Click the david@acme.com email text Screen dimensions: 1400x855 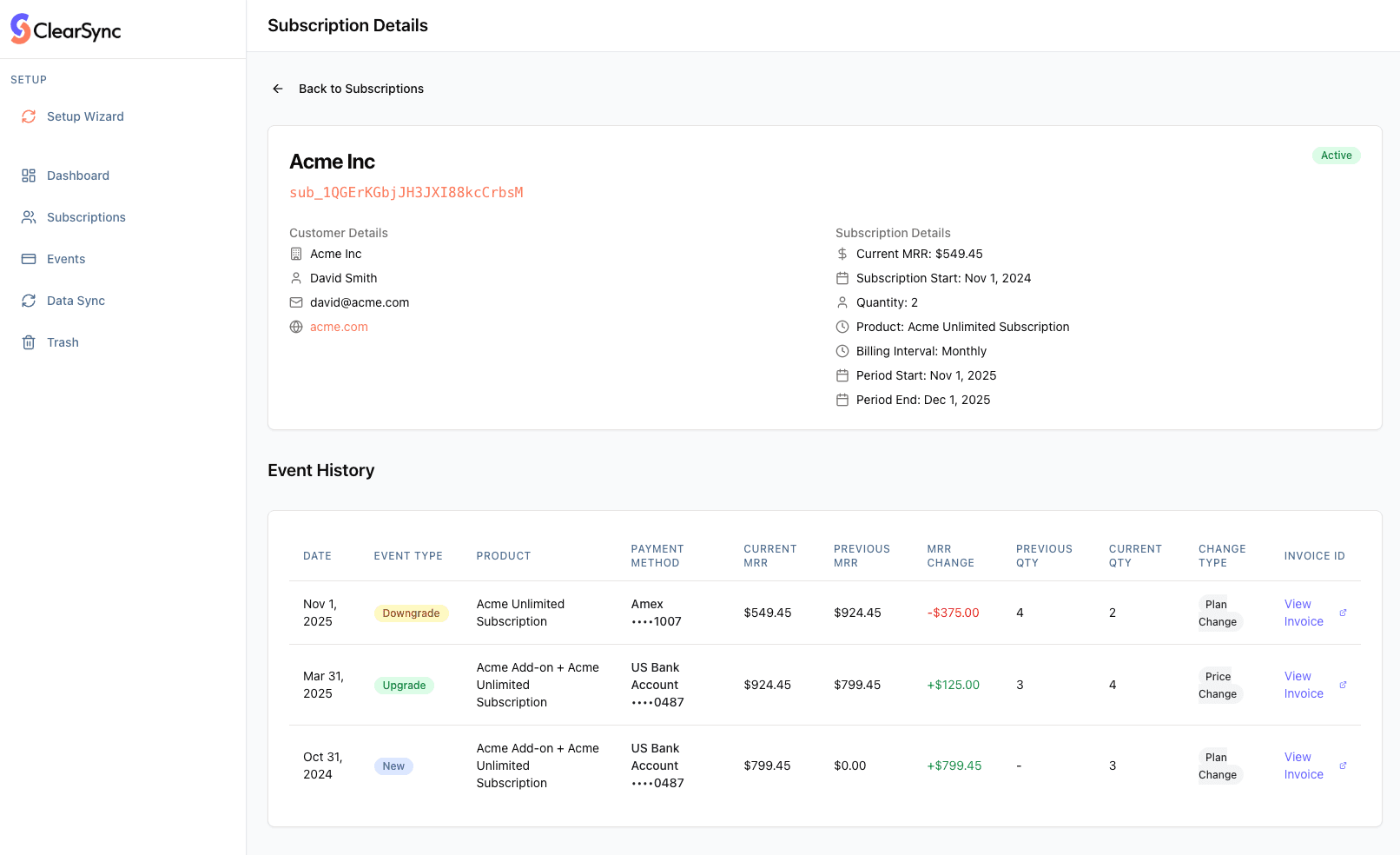click(x=360, y=302)
